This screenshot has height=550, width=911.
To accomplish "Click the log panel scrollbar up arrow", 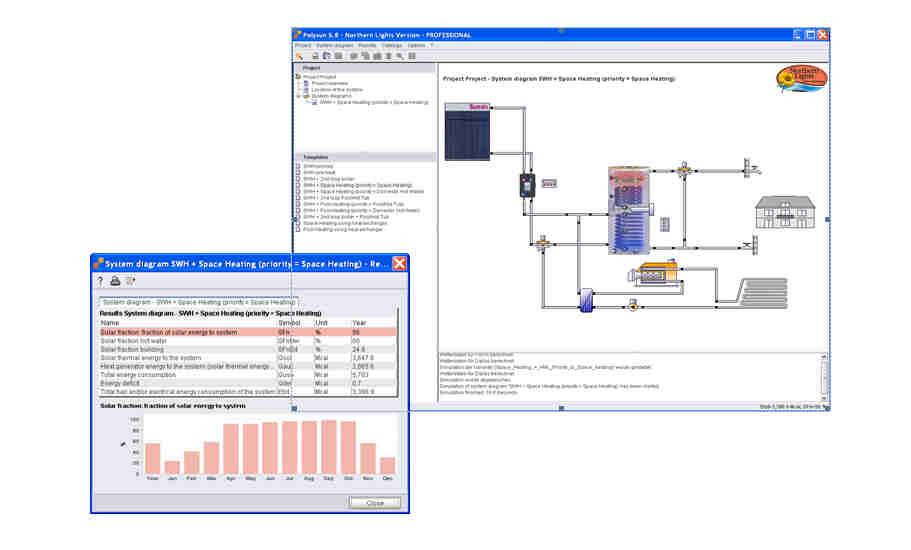I will pos(824,357).
